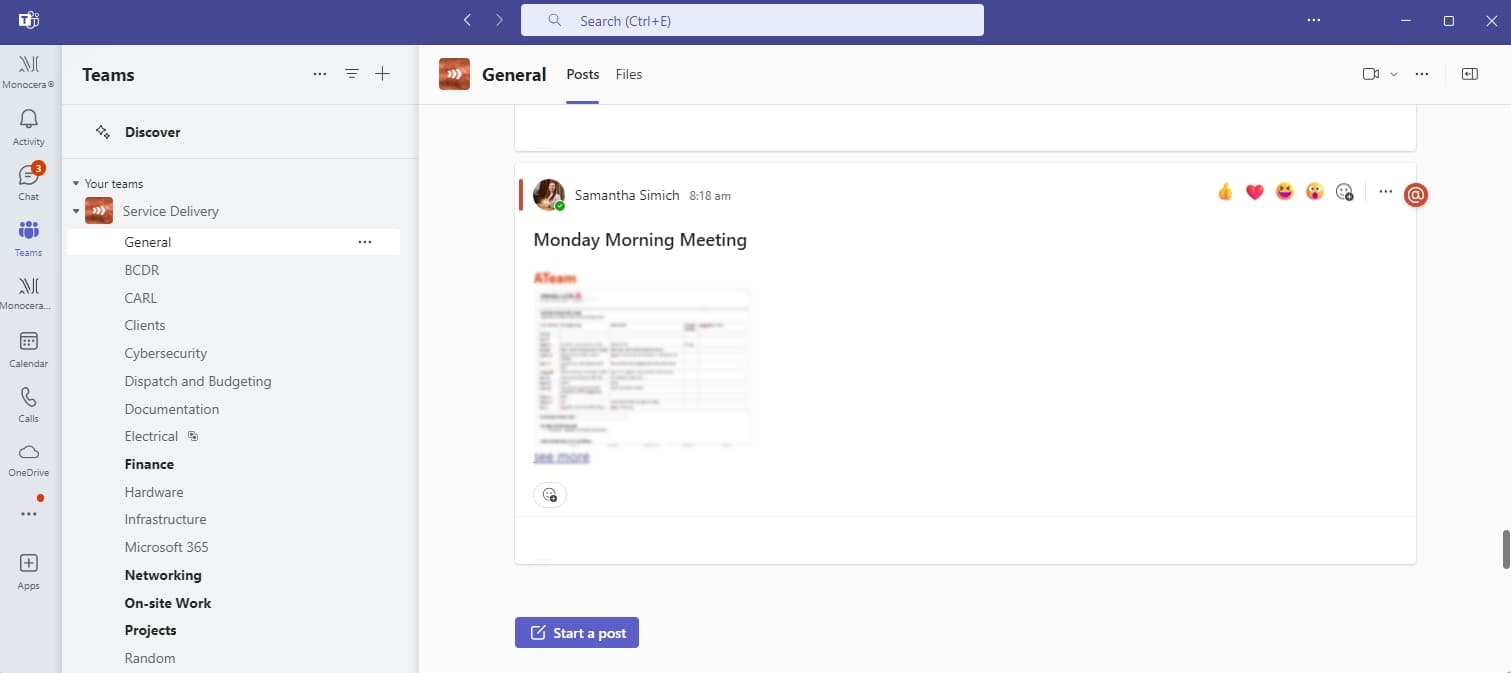Collapse the Your teams section
The height and width of the screenshot is (673, 1511).
pos(76,184)
